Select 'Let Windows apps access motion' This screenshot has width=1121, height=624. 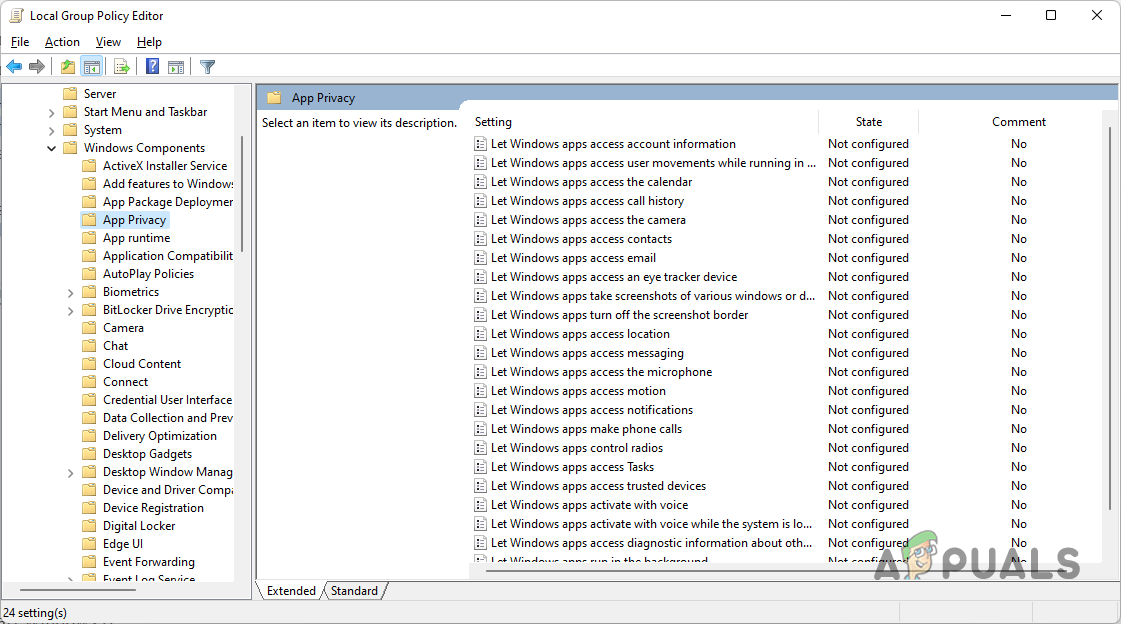tap(578, 391)
